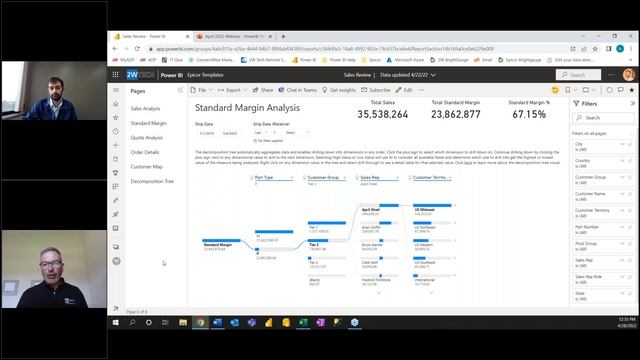Go to the Order Details page
This screenshot has height=360, width=640.
tap(145, 152)
